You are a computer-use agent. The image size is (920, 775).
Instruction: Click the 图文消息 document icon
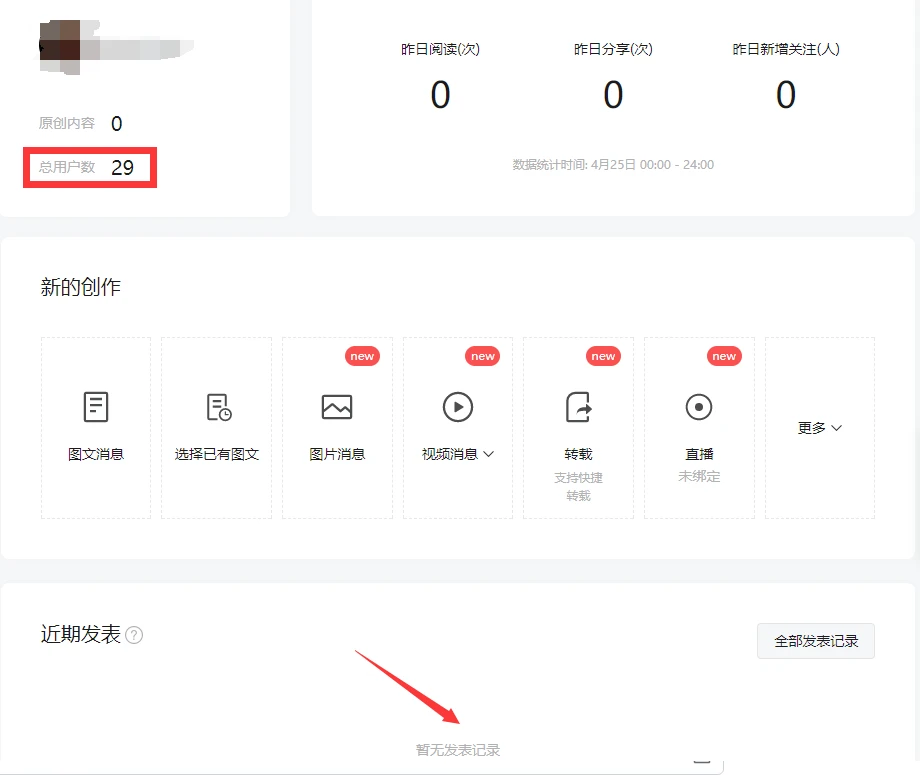[x=96, y=407]
